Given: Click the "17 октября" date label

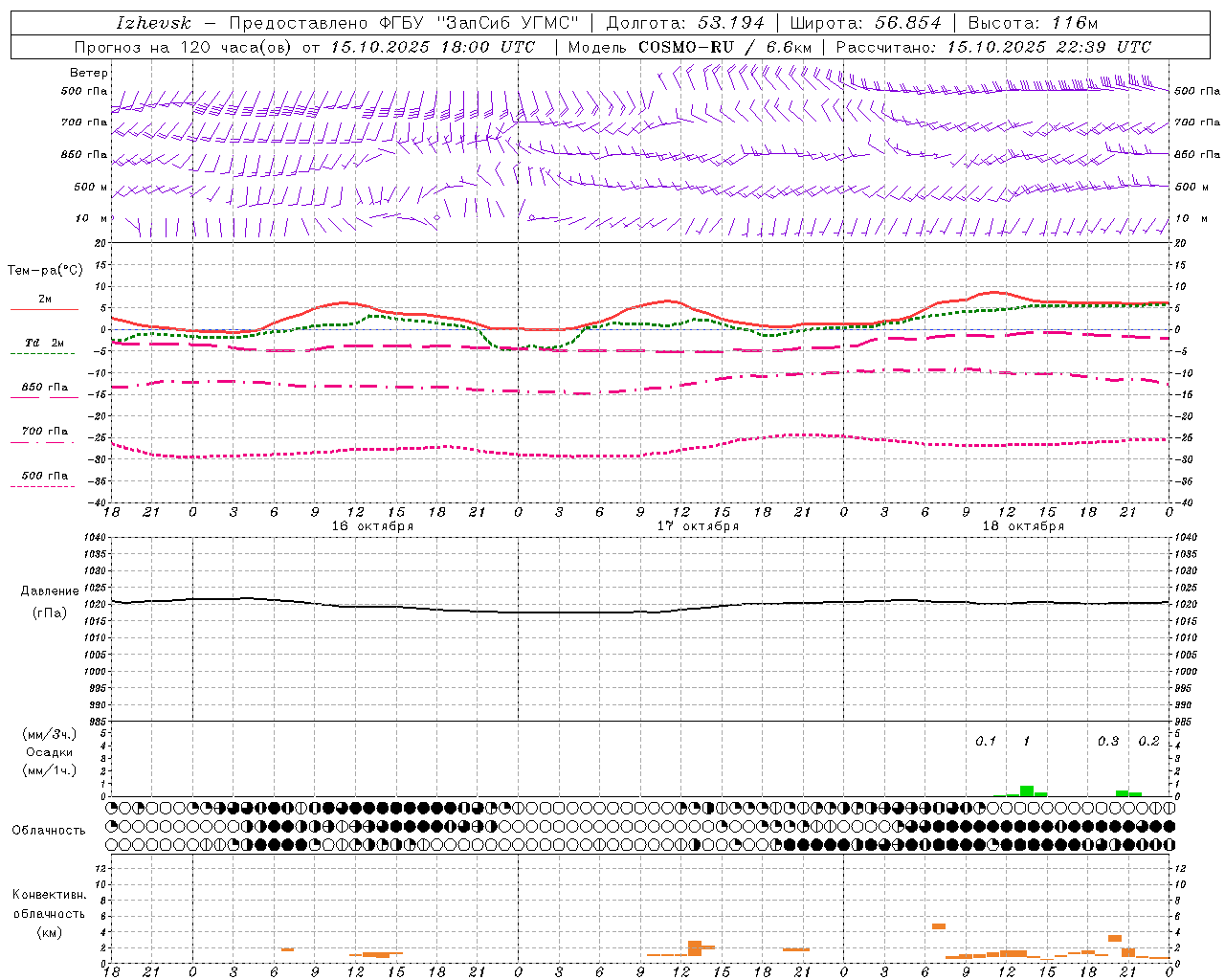Looking at the screenshot, I should (x=698, y=526).
